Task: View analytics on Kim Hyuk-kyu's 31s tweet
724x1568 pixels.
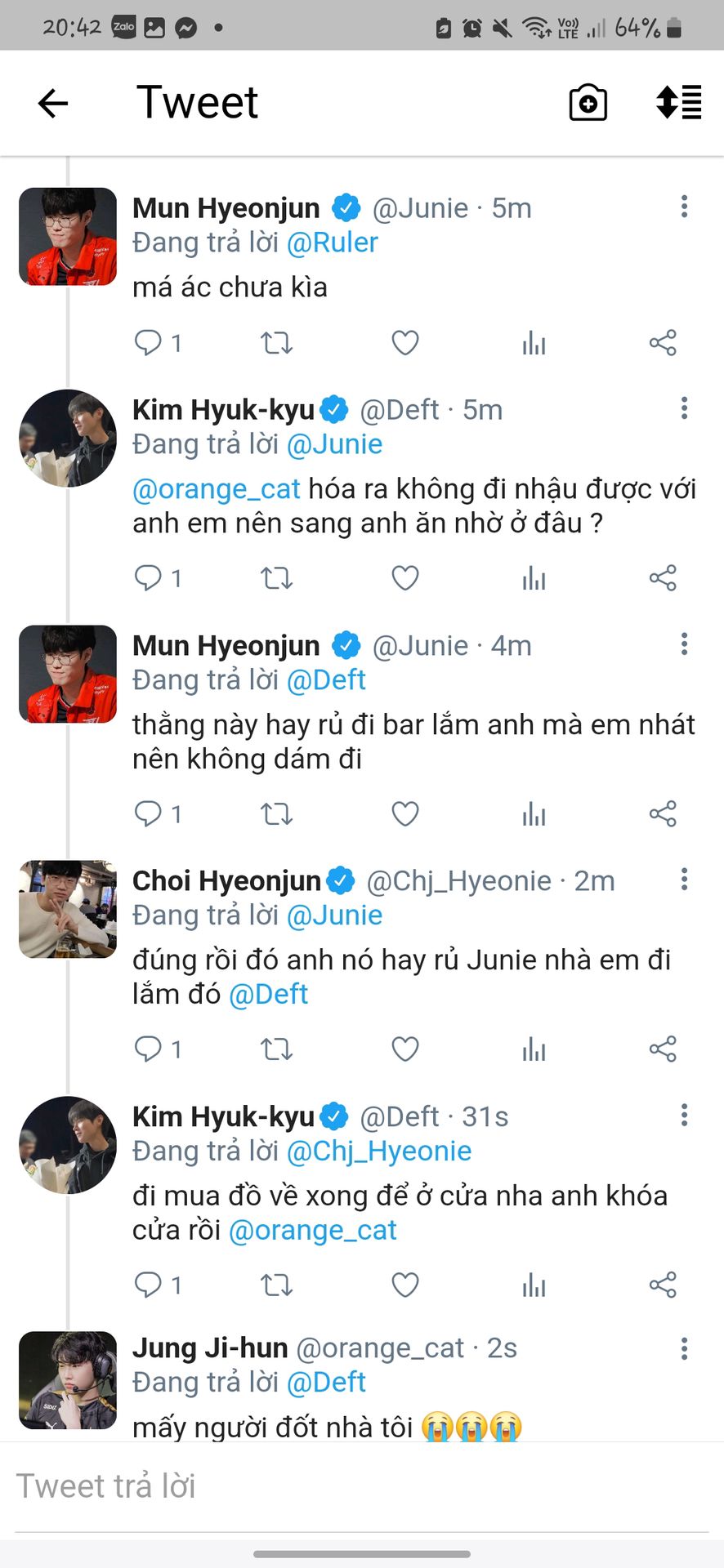Action: point(534,1285)
